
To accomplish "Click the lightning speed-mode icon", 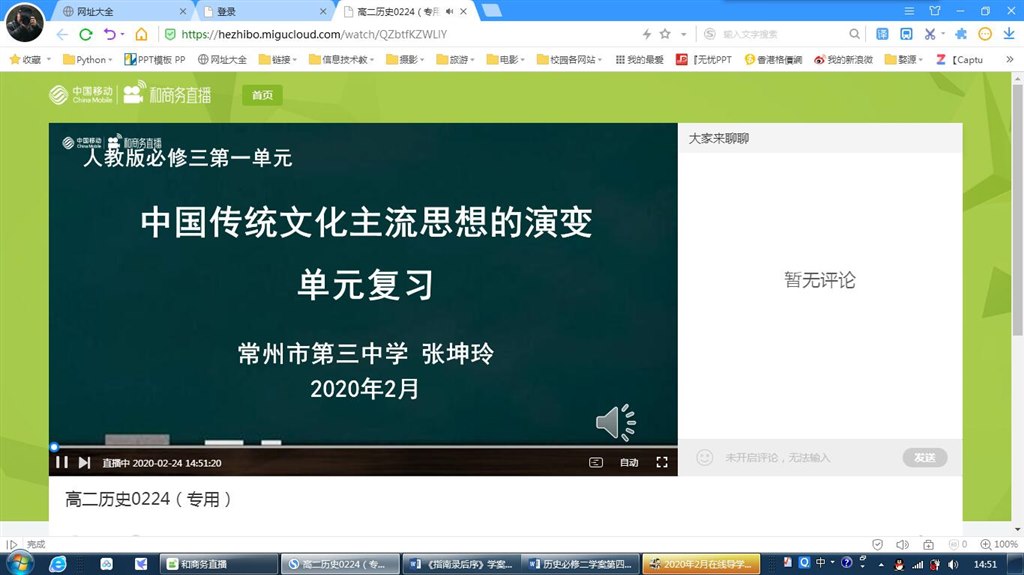I will point(647,34).
